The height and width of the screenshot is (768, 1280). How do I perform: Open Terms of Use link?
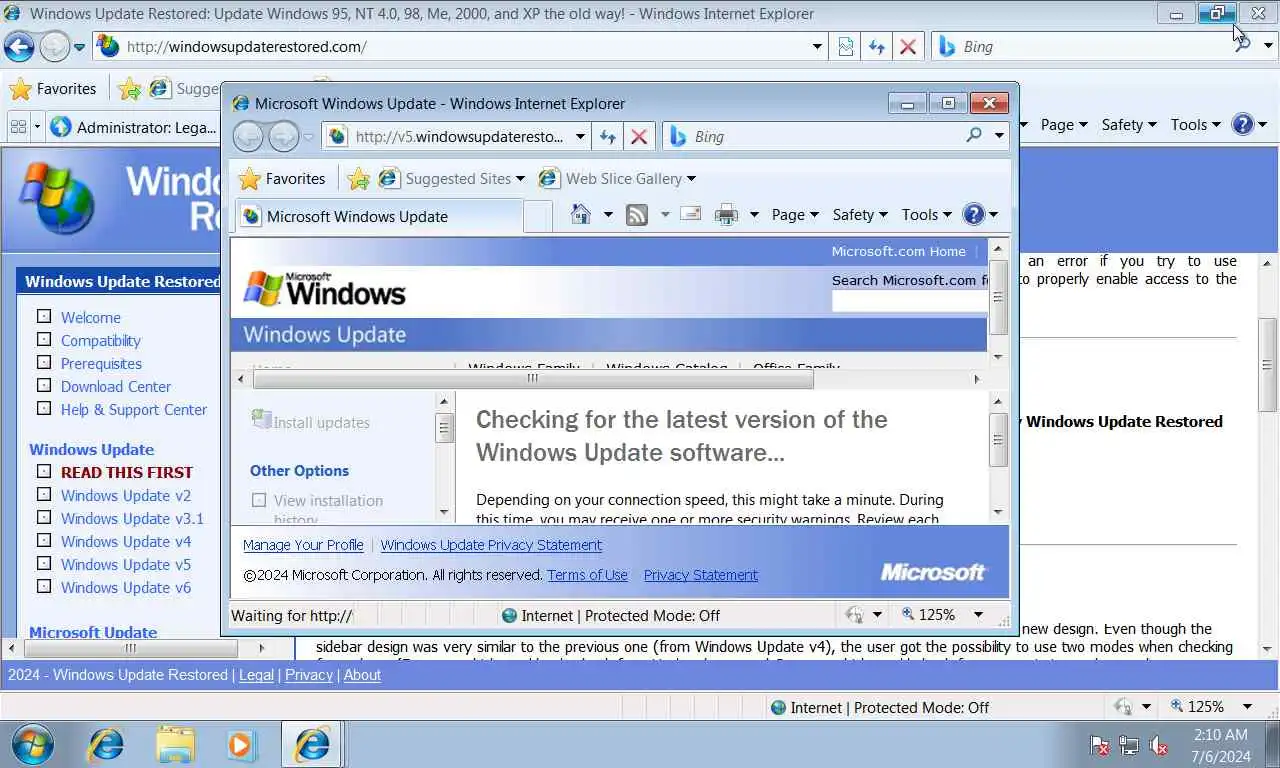(587, 575)
